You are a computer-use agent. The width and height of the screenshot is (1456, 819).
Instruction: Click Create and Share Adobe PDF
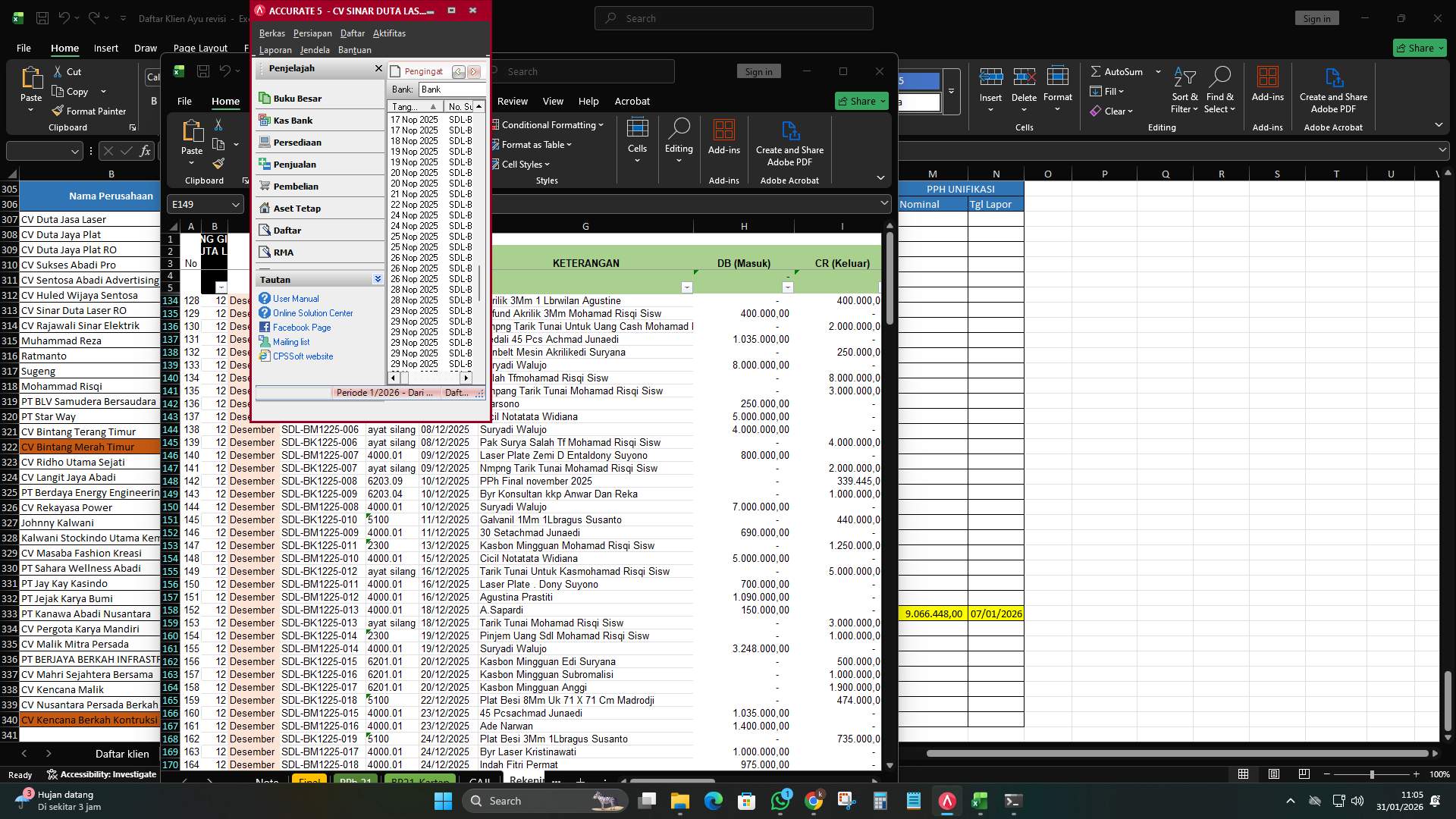point(1333,89)
